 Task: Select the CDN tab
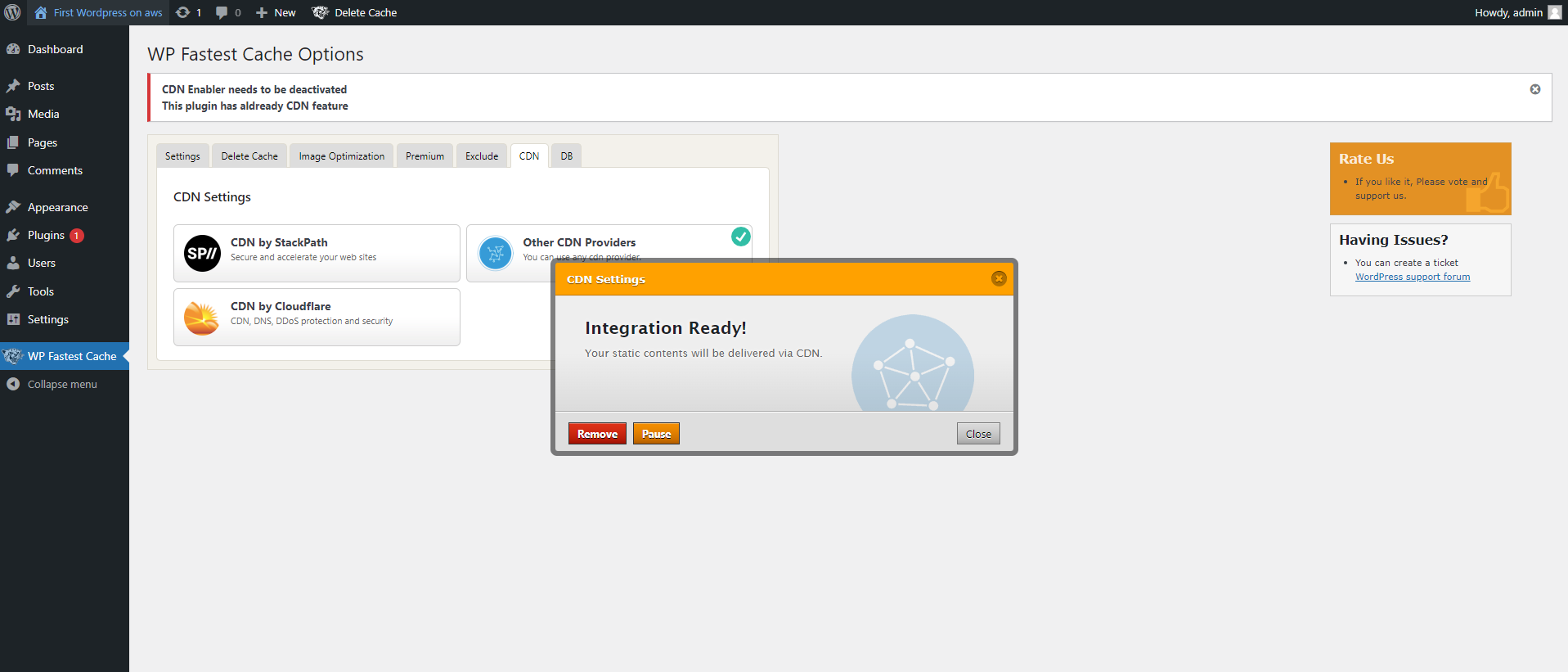point(529,156)
